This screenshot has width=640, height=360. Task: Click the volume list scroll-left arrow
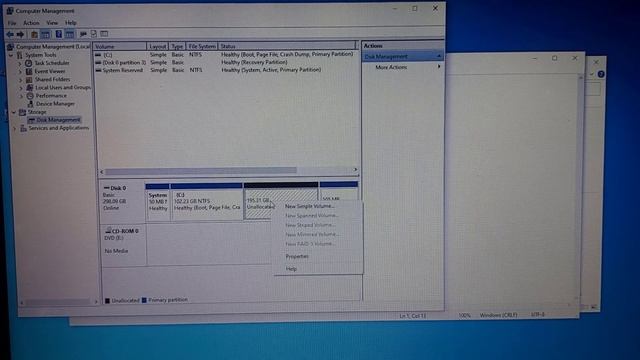click(102, 171)
